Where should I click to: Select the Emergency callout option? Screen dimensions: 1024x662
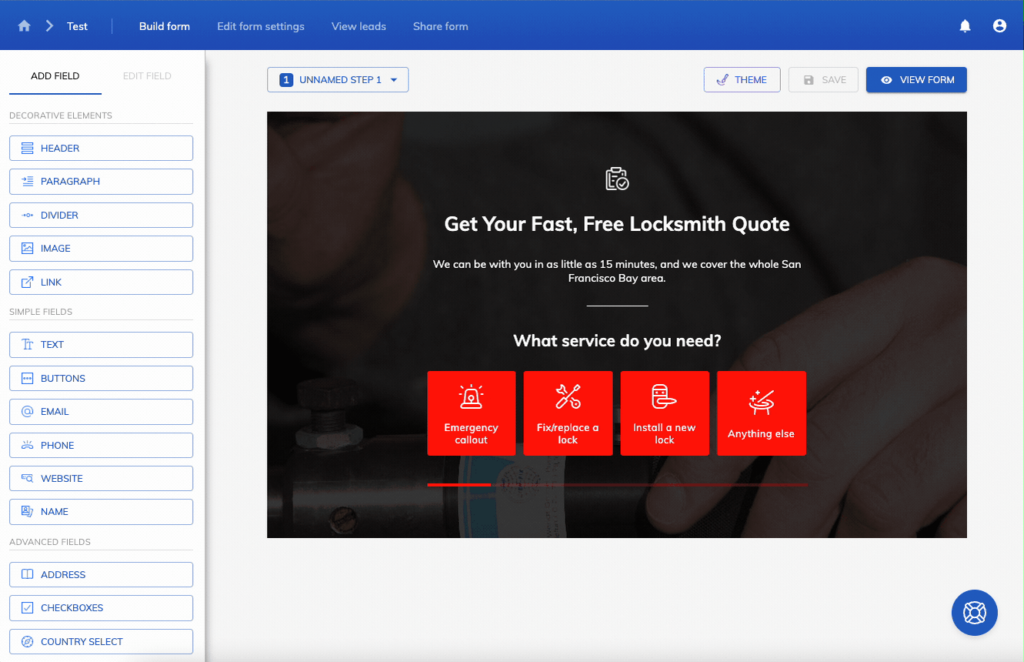point(472,413)
